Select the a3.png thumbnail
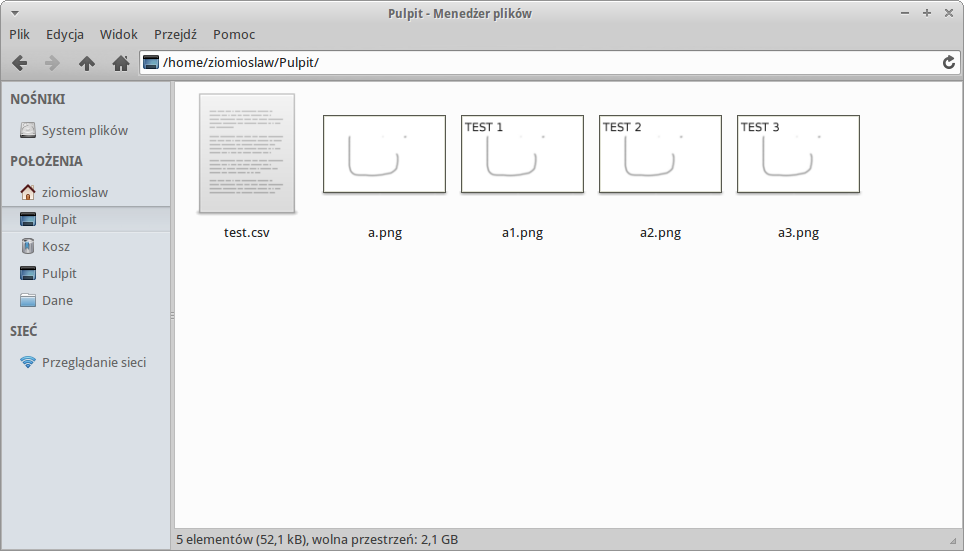964x551 pixels. (798, 154)
